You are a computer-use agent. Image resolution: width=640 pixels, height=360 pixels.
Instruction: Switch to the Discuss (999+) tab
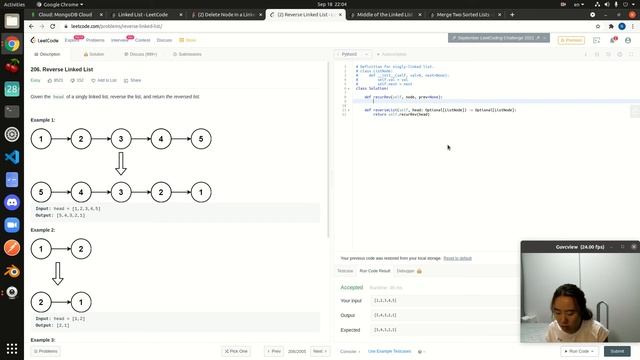tap(140, 54)
